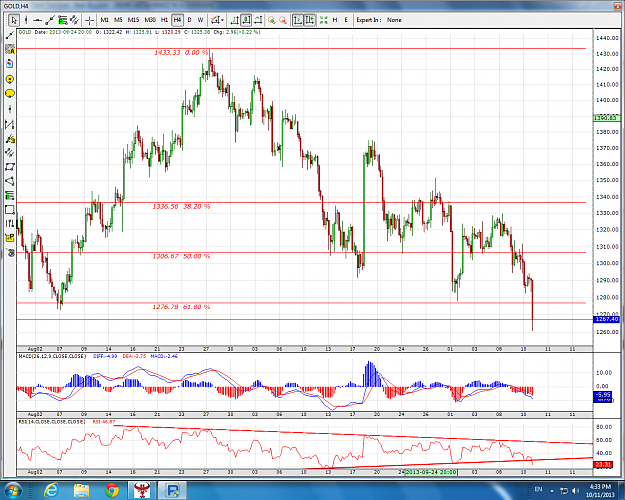Image resolution: width=625 pixels, height=500 pixels.
Task: Select the rectangle shape tool
Action: [x=10, y=210]
